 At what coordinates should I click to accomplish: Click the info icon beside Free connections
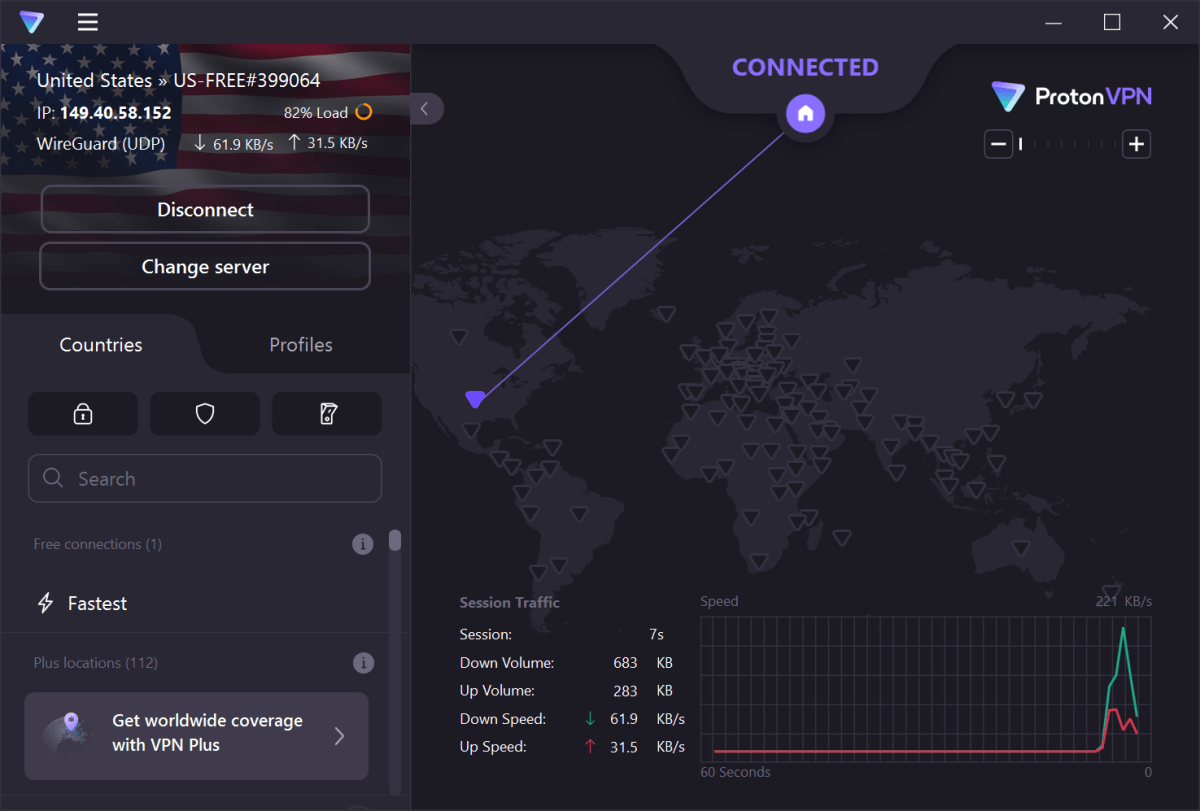point(363,544)
